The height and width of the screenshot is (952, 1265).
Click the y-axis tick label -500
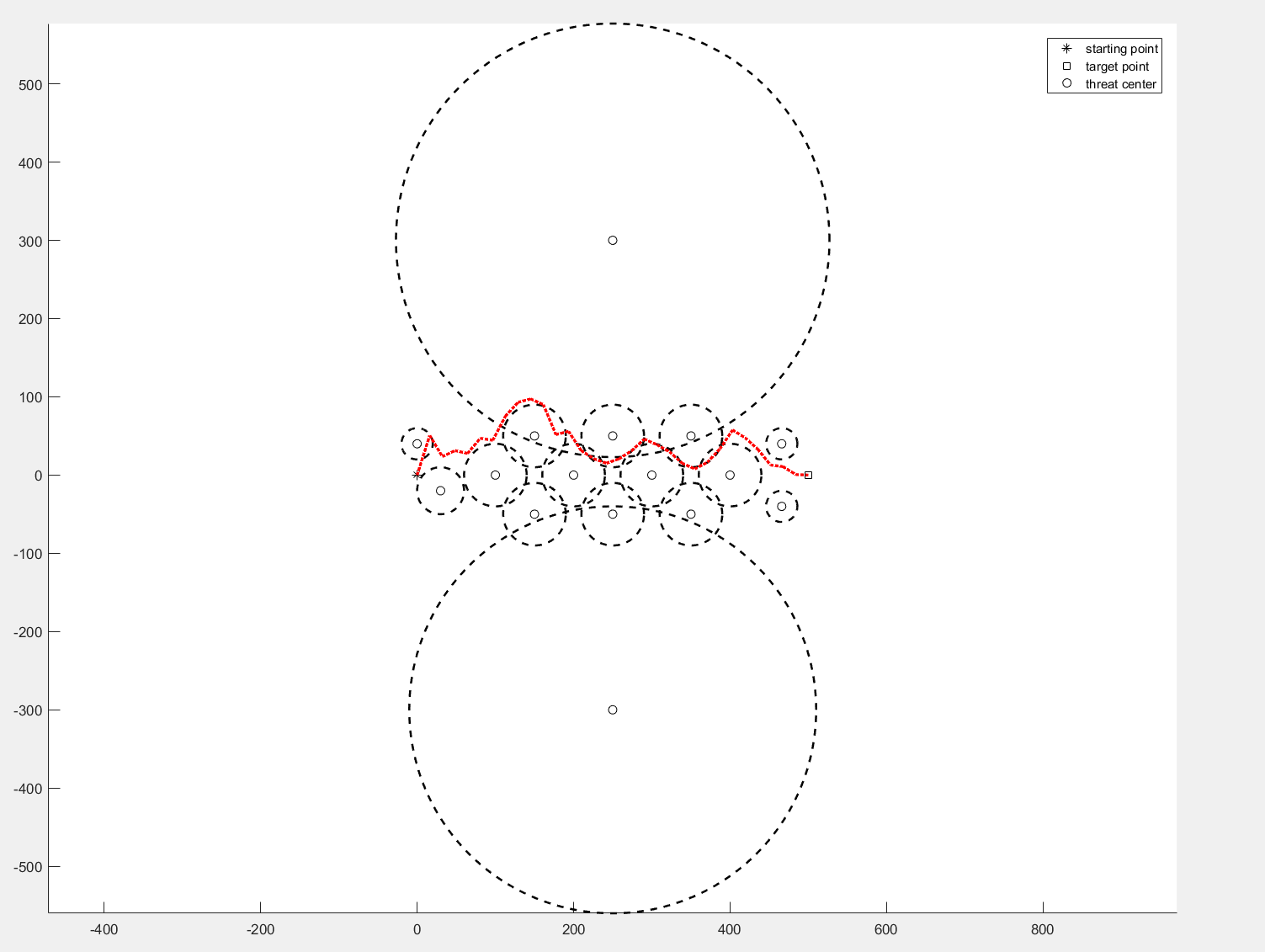coord(28,867)
